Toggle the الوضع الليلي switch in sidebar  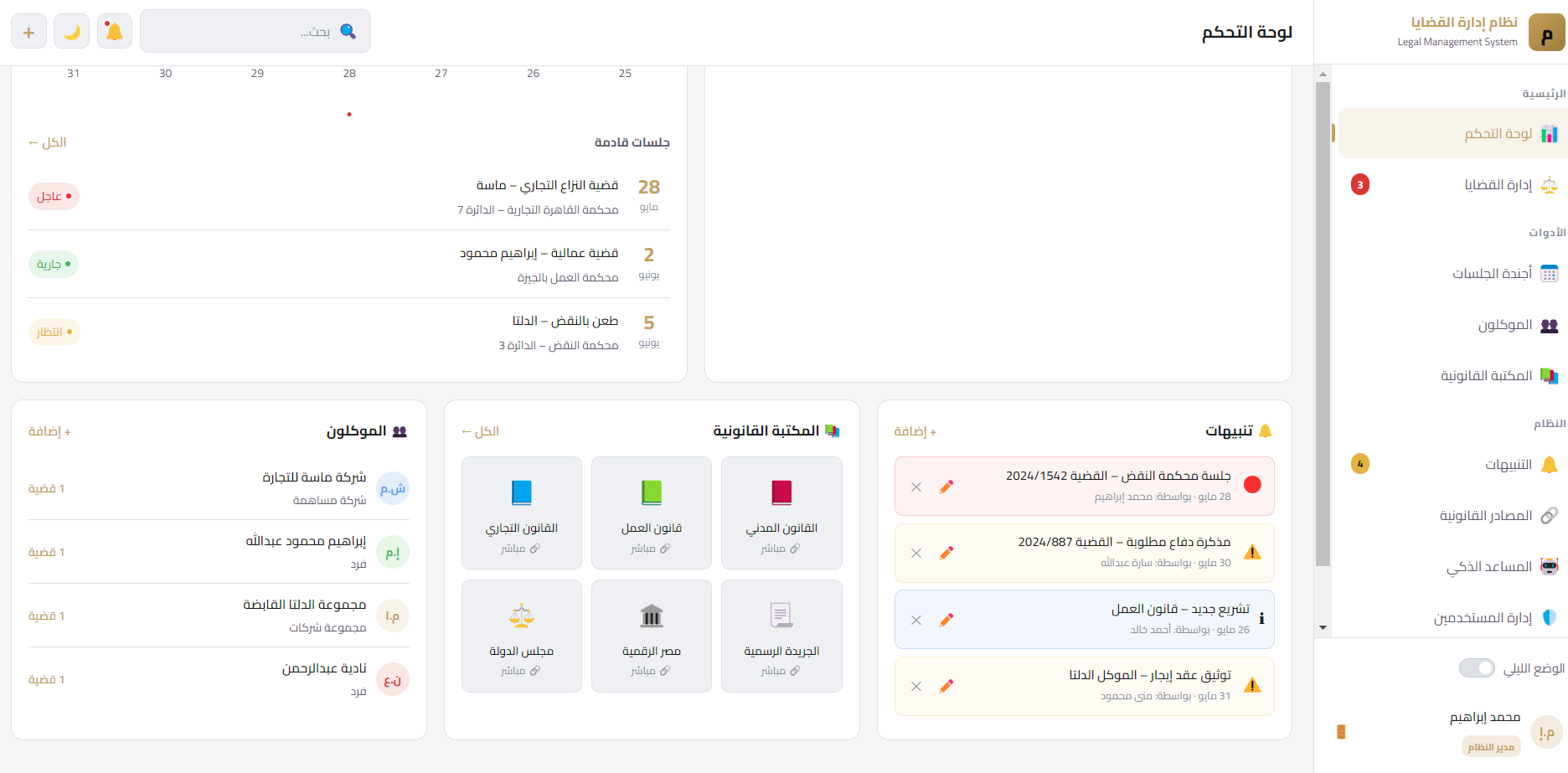coord(1477,667)
